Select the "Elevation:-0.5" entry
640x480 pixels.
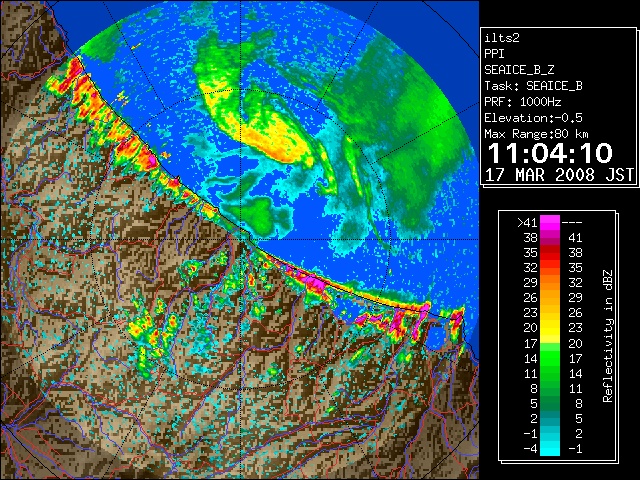click(533, 118)
